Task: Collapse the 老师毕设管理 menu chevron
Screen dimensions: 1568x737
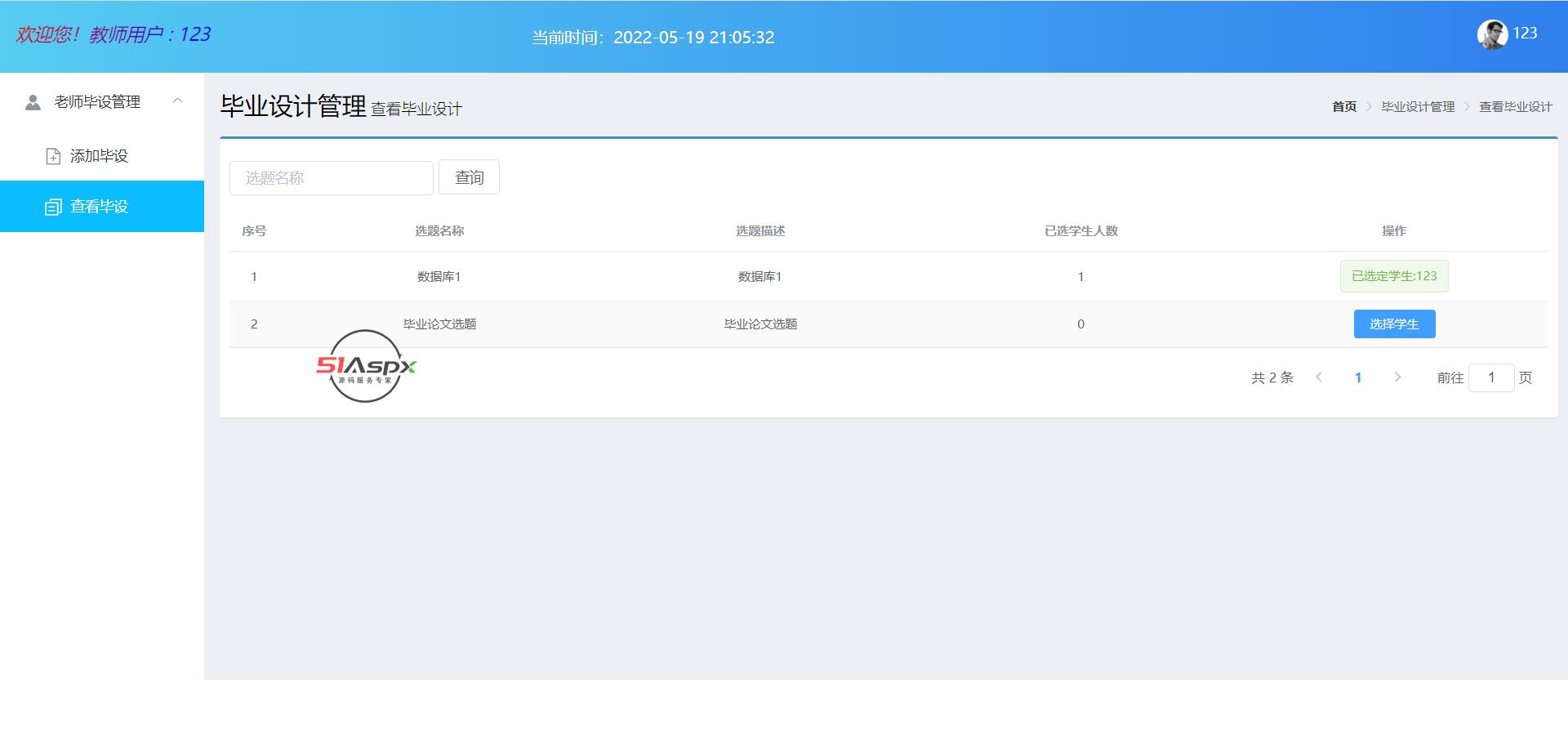Action: 177,101
